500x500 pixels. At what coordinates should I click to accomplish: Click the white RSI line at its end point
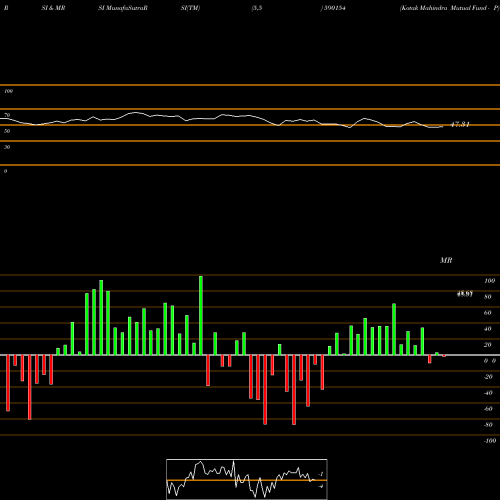point(443,126)
